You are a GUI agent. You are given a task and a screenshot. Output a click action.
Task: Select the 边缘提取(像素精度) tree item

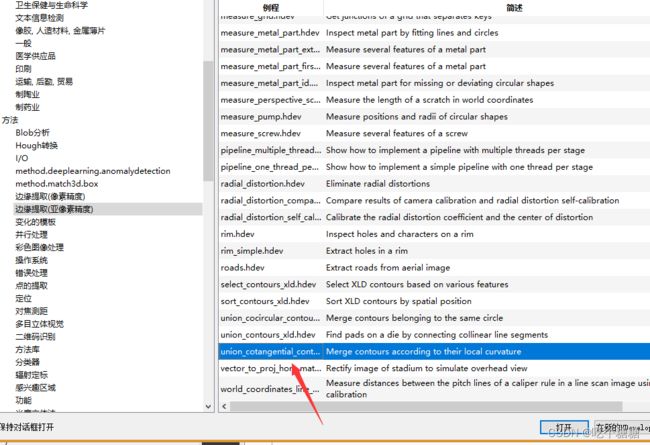(x=50, y=196)
